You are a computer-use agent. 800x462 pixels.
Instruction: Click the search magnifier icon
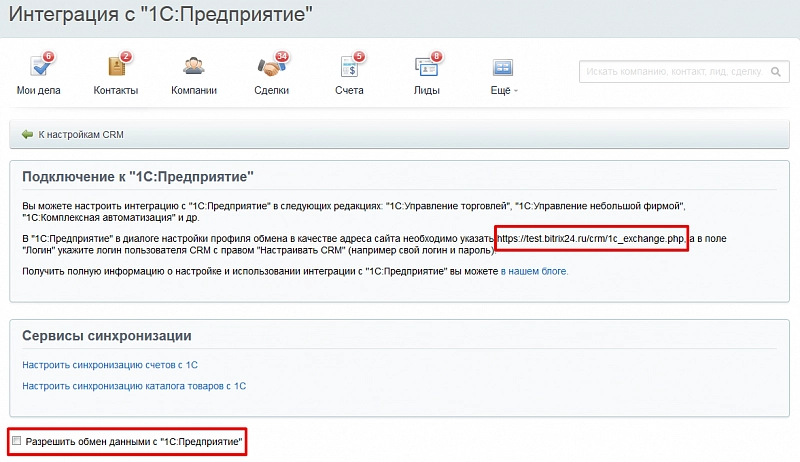pyautogui.click(x=776, y=72)
